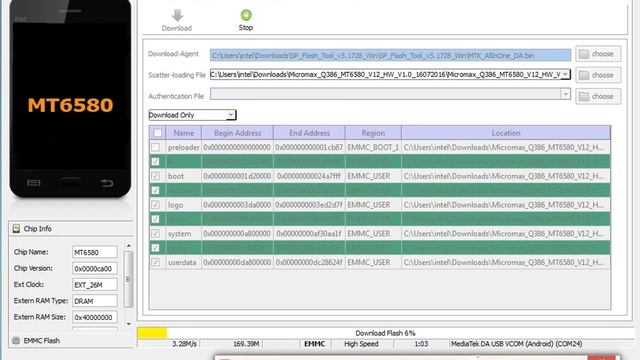Tap the phone image back arrow key

pyautogui.click(x=107, y=183)
